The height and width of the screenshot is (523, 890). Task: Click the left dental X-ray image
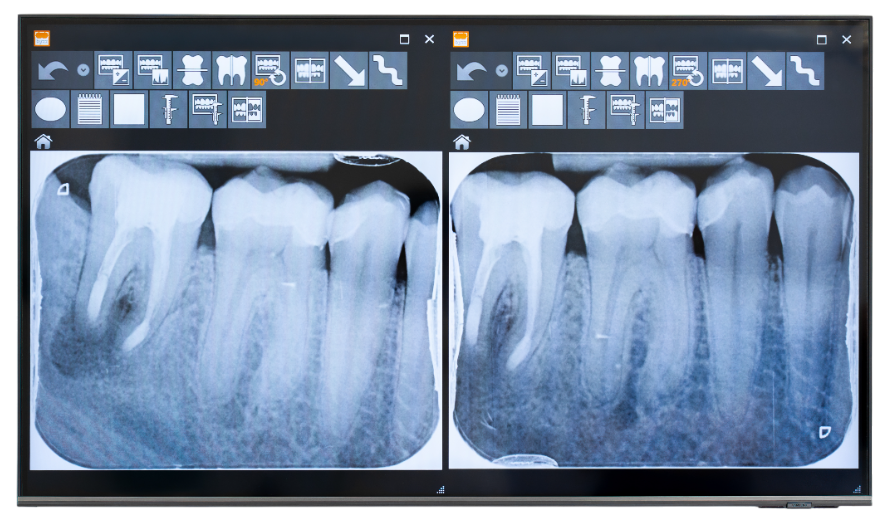click(236, 310)
